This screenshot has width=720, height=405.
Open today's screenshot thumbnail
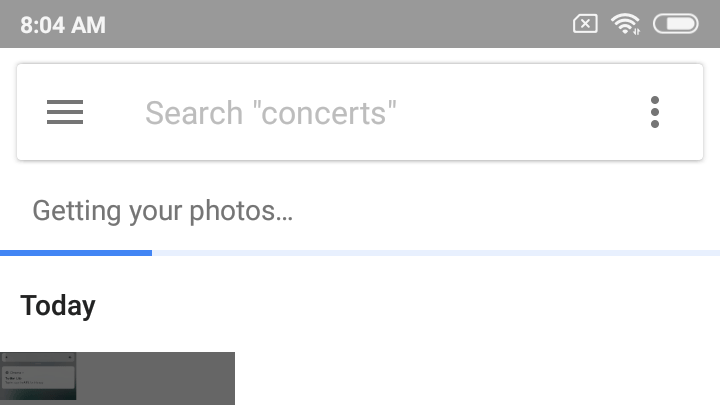point(117,378)
